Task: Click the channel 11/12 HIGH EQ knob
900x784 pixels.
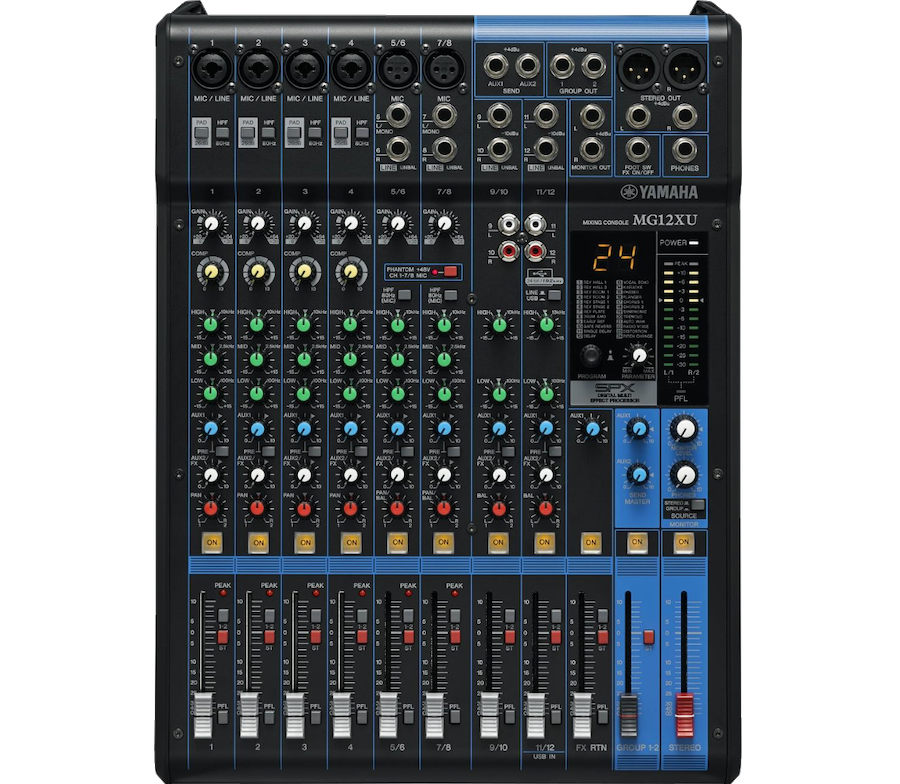Action: click(546, 325)
